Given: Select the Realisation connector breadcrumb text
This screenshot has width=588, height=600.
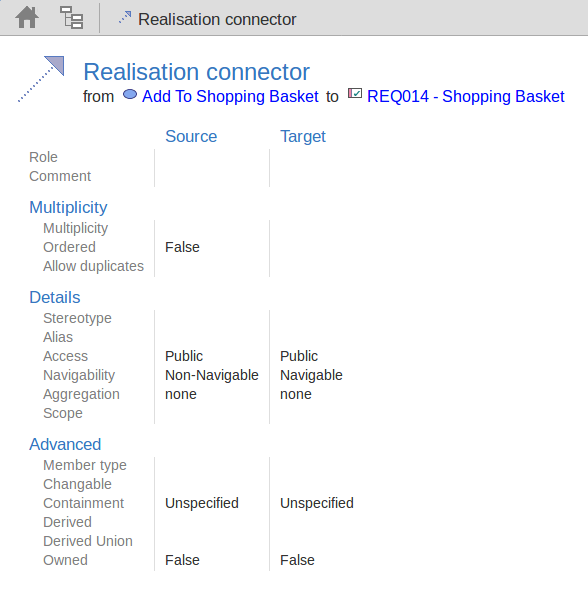Looking at the screenshot, I should tap(217, 19).
